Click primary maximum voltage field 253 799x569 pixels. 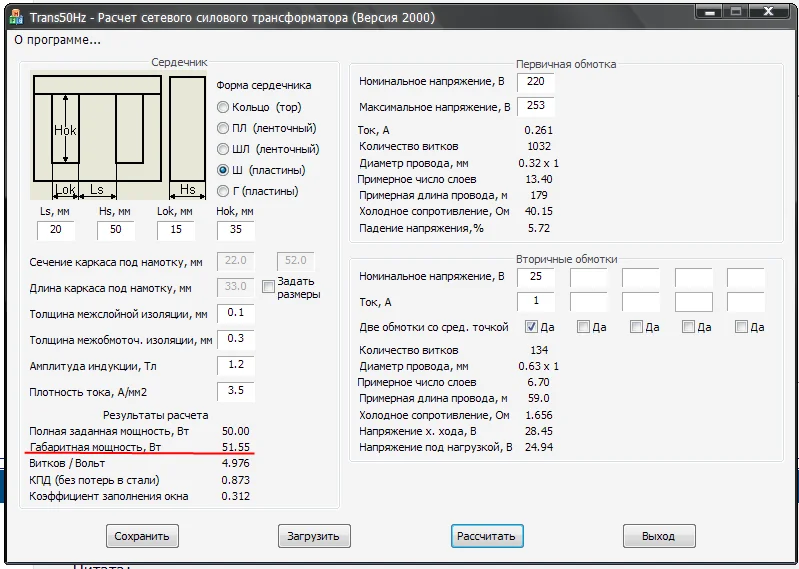coord(536,106)
